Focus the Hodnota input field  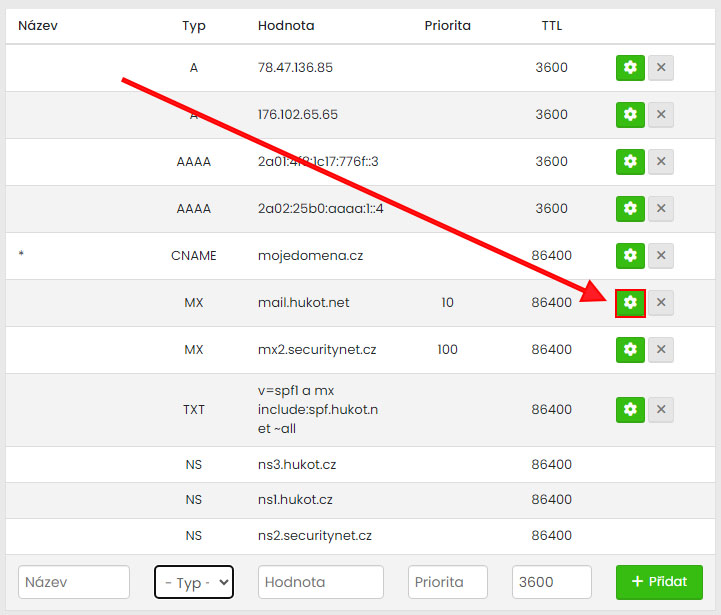click(320, 582)
